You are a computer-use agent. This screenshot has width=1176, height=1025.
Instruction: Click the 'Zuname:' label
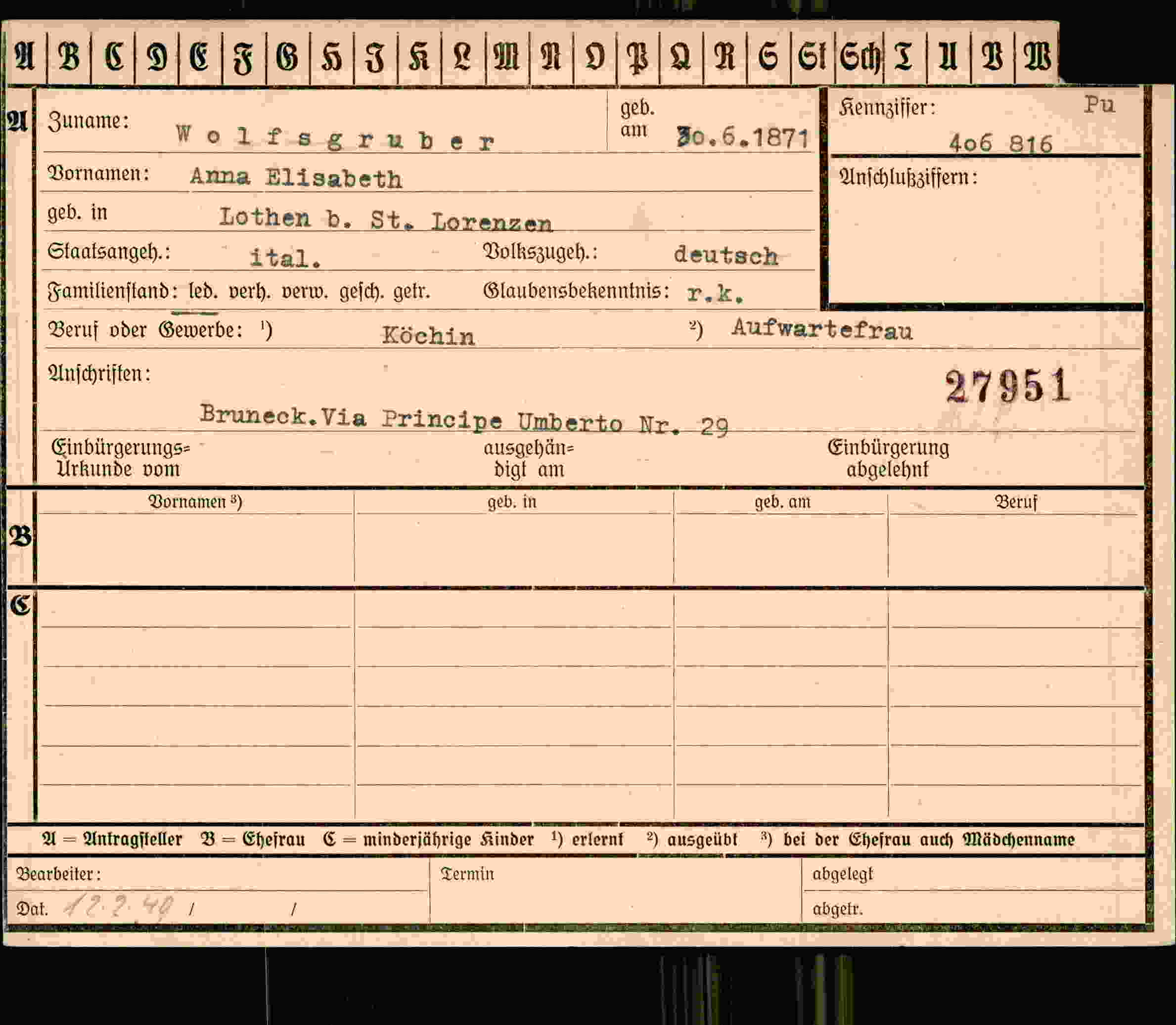pyautogui.click(x=89, y=121)
